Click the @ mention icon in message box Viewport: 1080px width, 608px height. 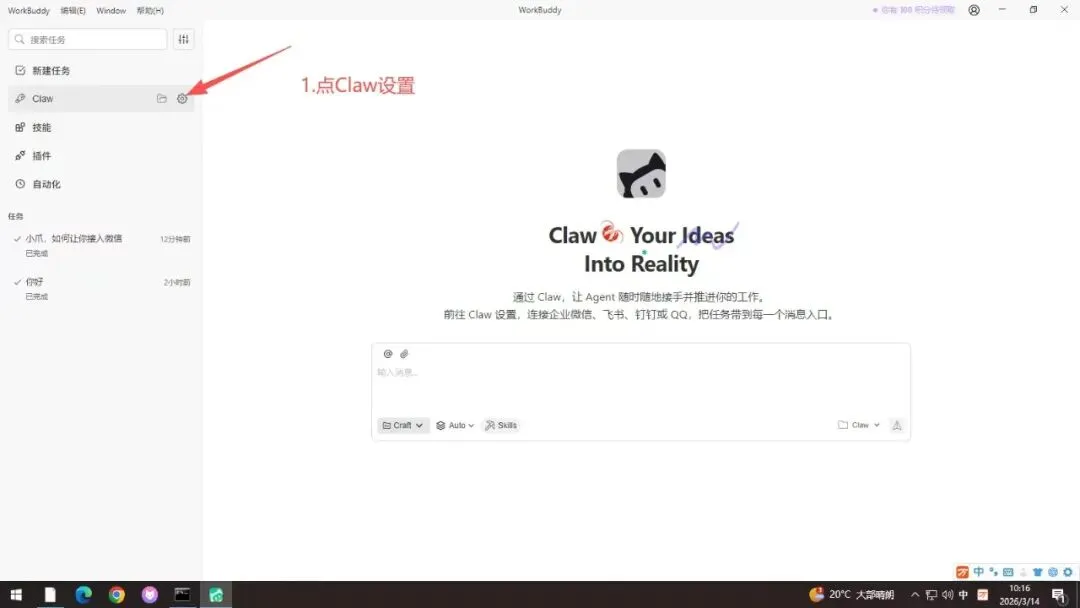pyautogui.click(x=388, y=354)
